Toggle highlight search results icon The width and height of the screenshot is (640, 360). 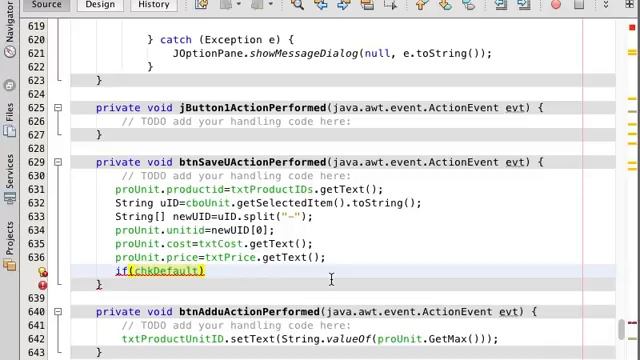tap(367, 4)
